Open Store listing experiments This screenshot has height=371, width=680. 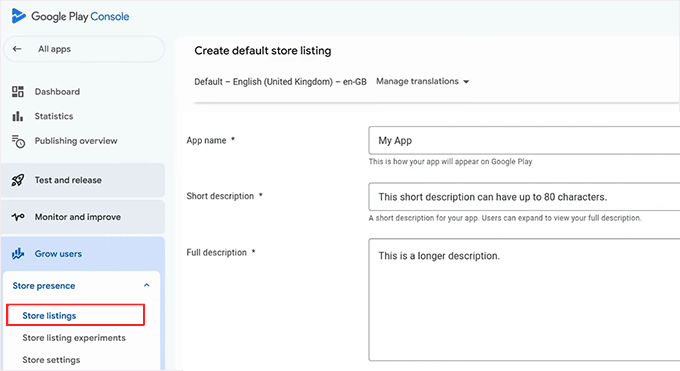pos(74,338)
